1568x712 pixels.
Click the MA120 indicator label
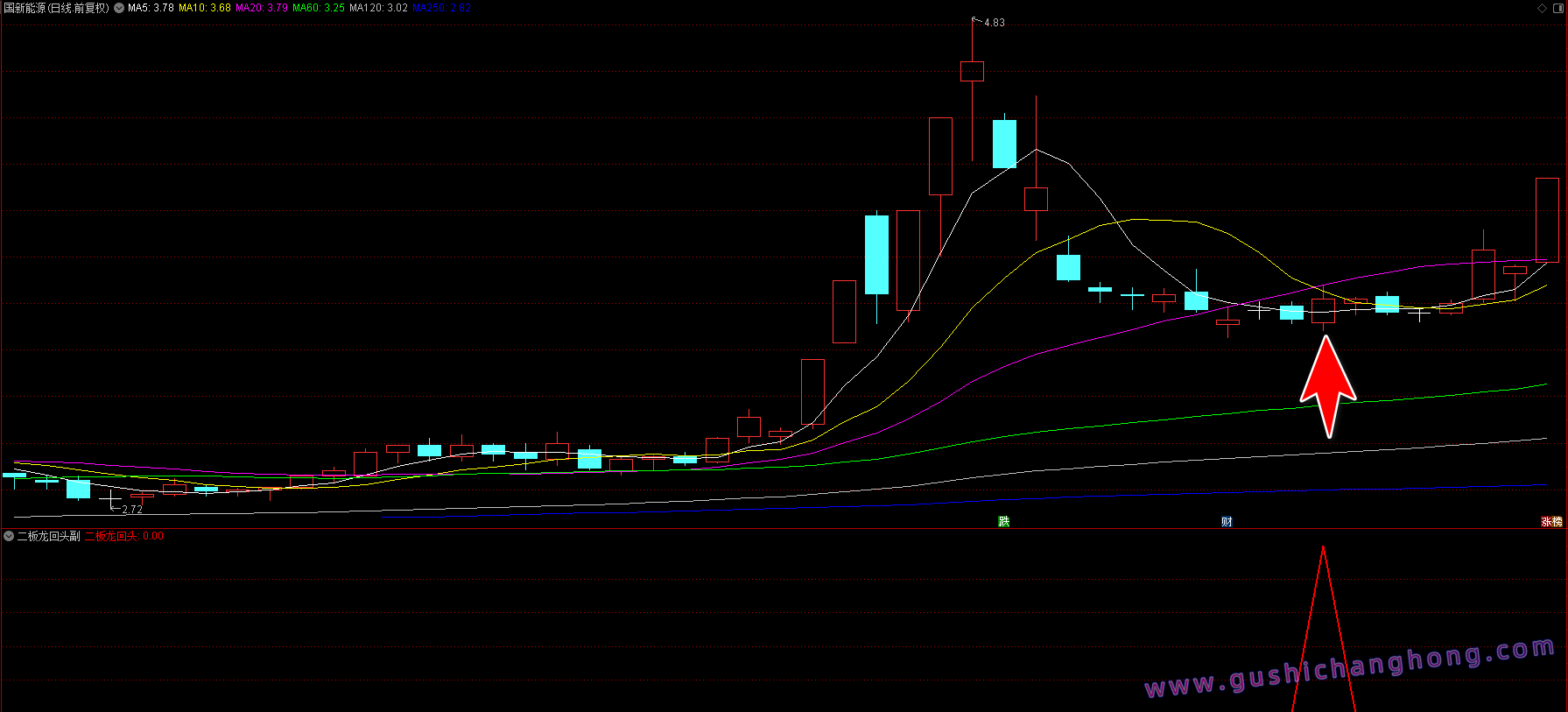(378, 8)
